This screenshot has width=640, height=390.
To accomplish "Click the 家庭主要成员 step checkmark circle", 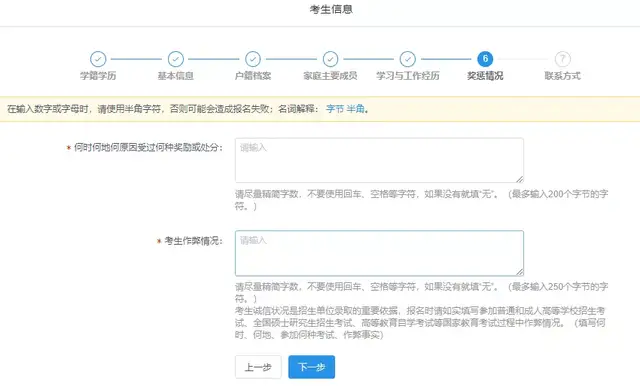I will coord(330,59).
